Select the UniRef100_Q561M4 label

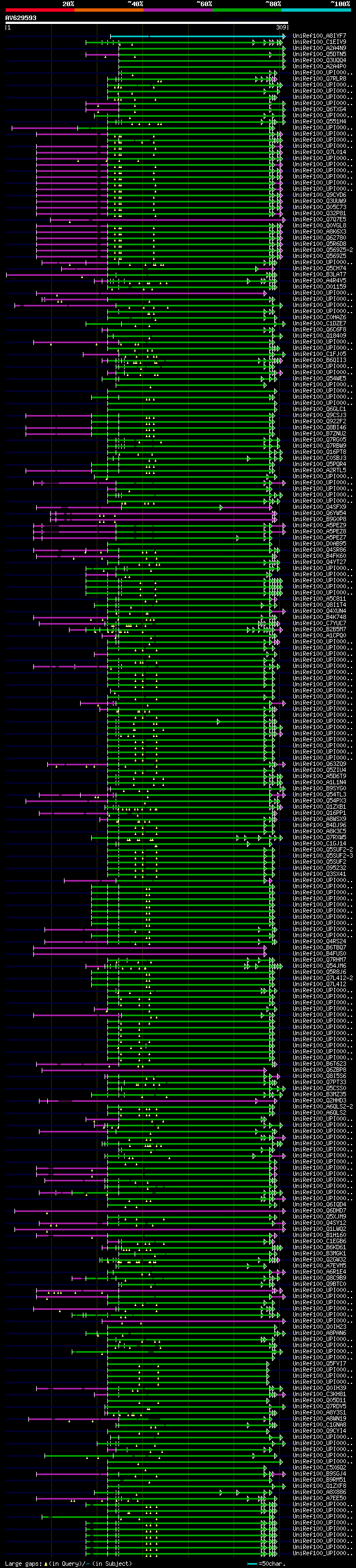point(319,122)
